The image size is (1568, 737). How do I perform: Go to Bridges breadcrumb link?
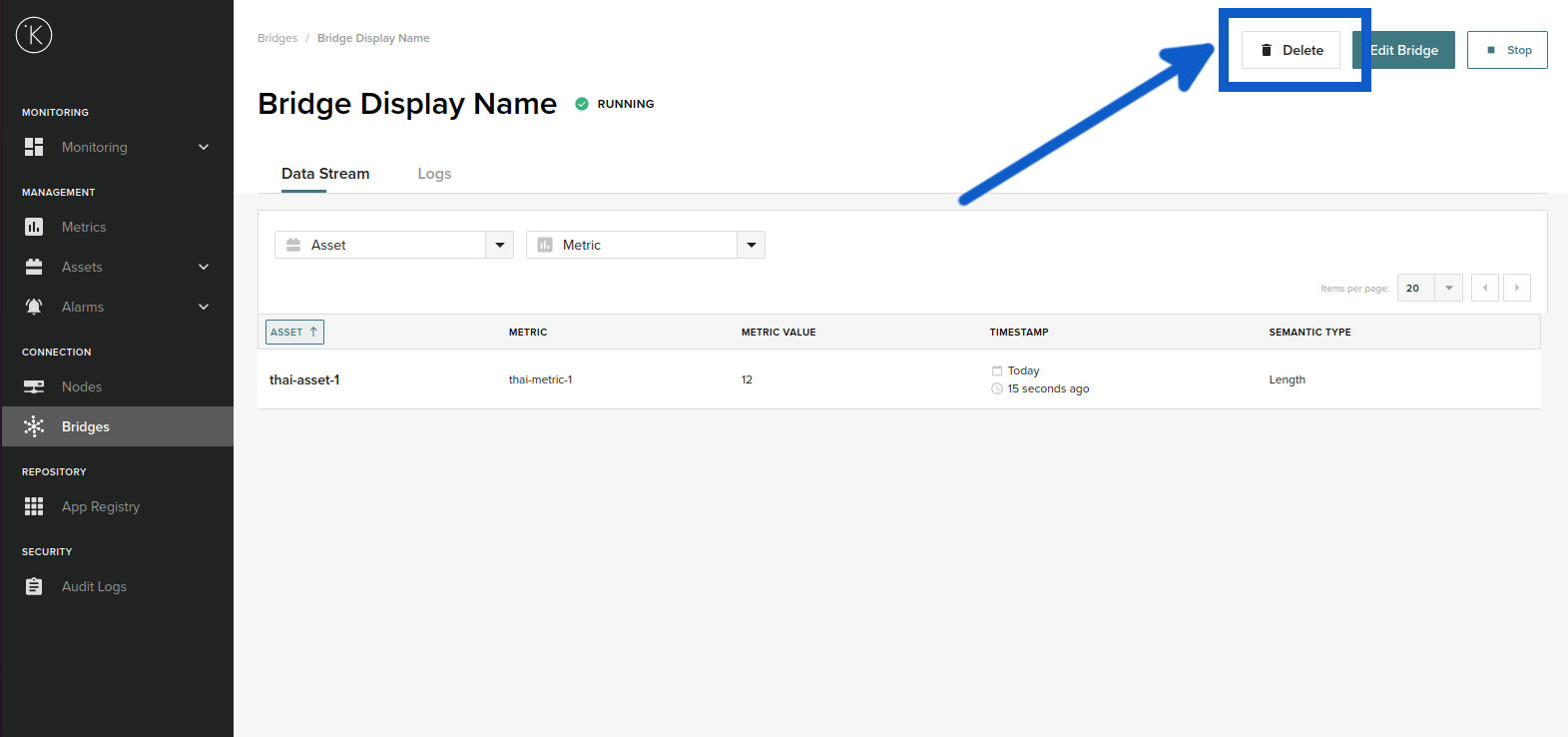[277, 38]
